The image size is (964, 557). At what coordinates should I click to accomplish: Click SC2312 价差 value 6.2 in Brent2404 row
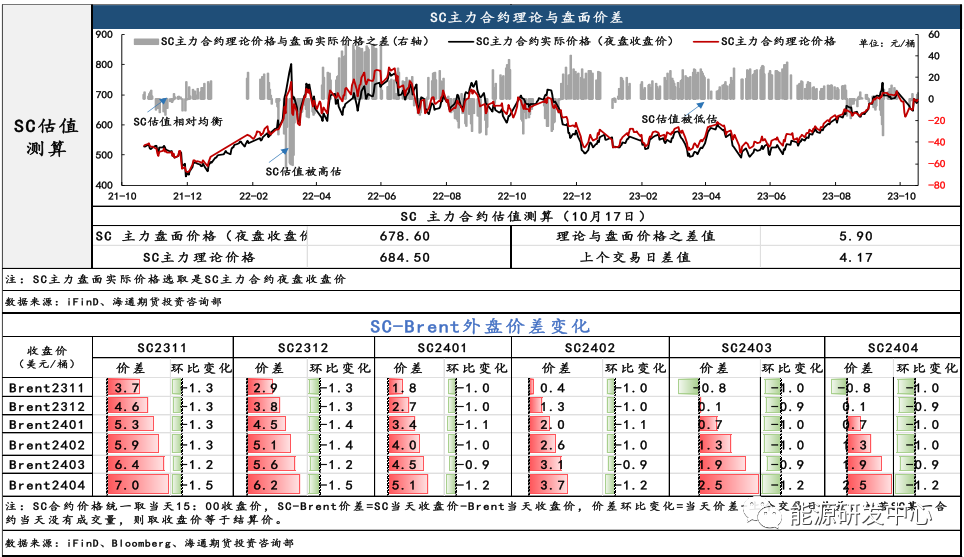click(266, 485)
